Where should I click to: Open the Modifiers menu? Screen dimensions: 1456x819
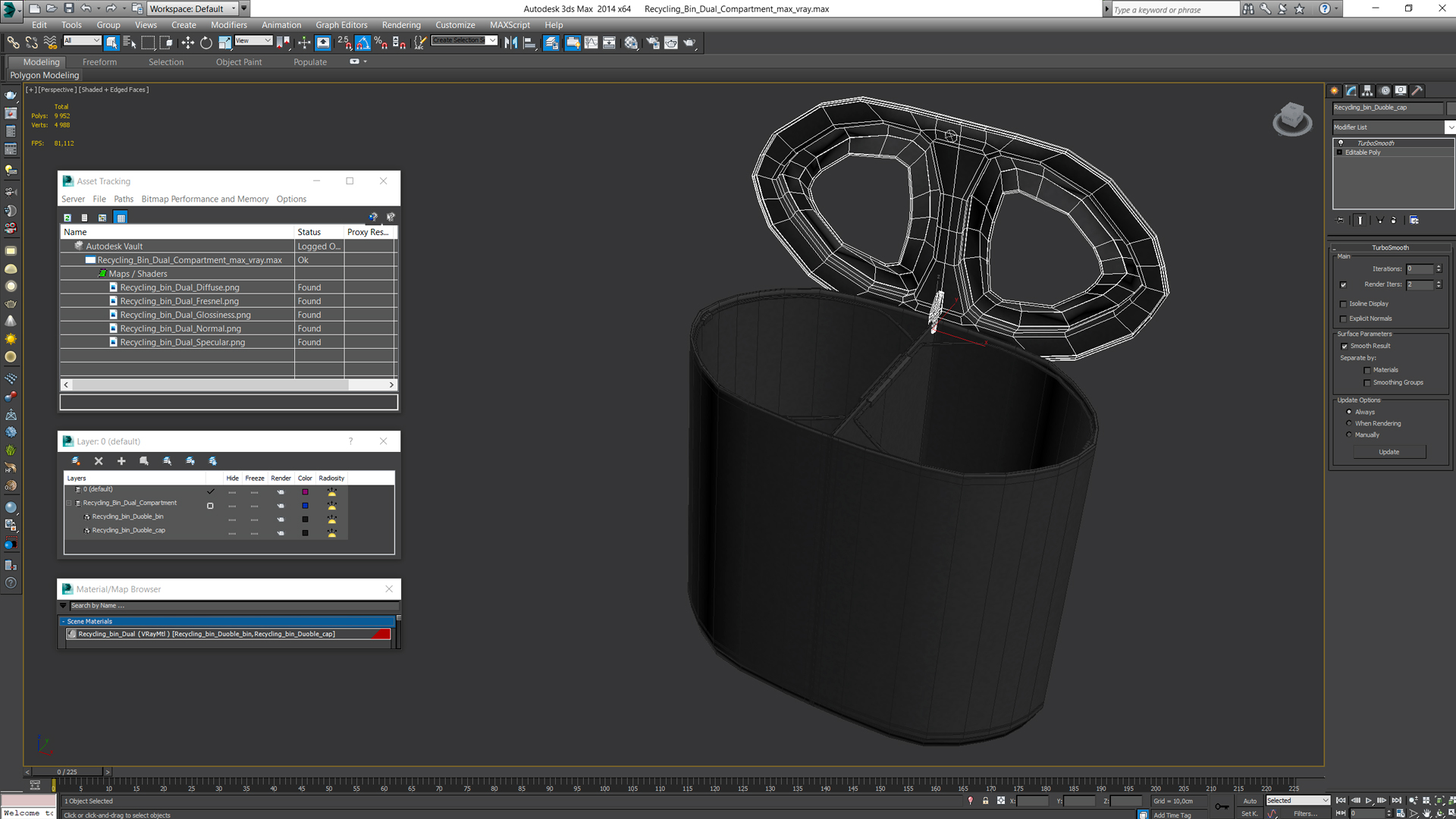point(229,25)
